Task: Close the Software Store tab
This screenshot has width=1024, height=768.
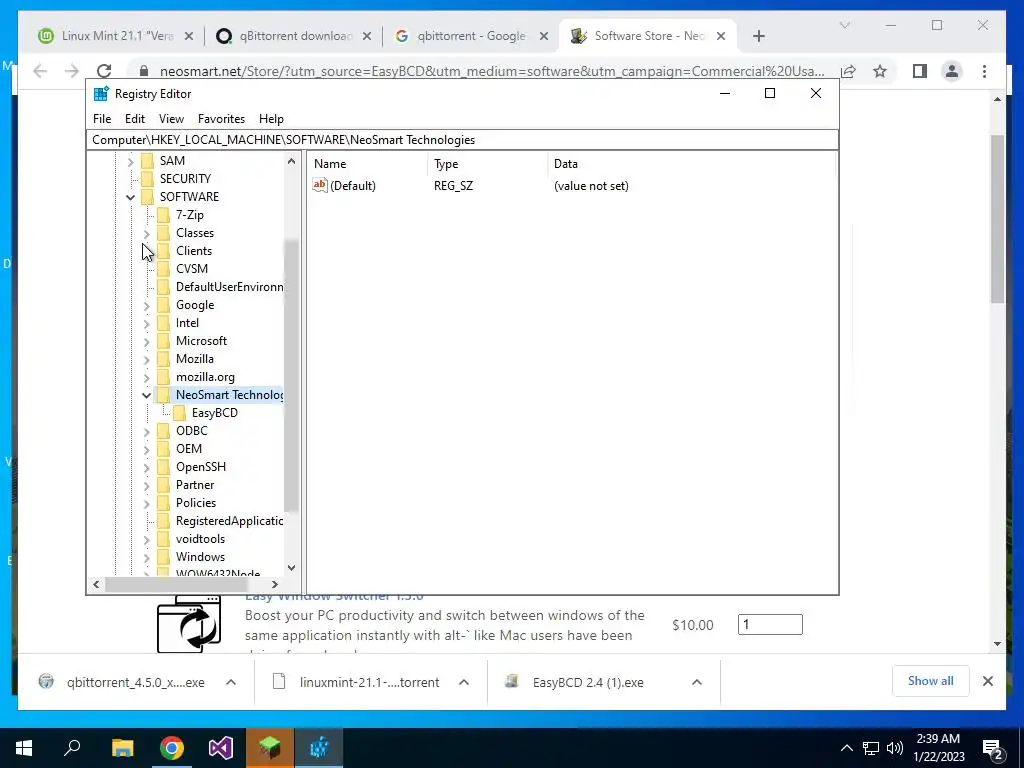Action: [x=721, y=37]
